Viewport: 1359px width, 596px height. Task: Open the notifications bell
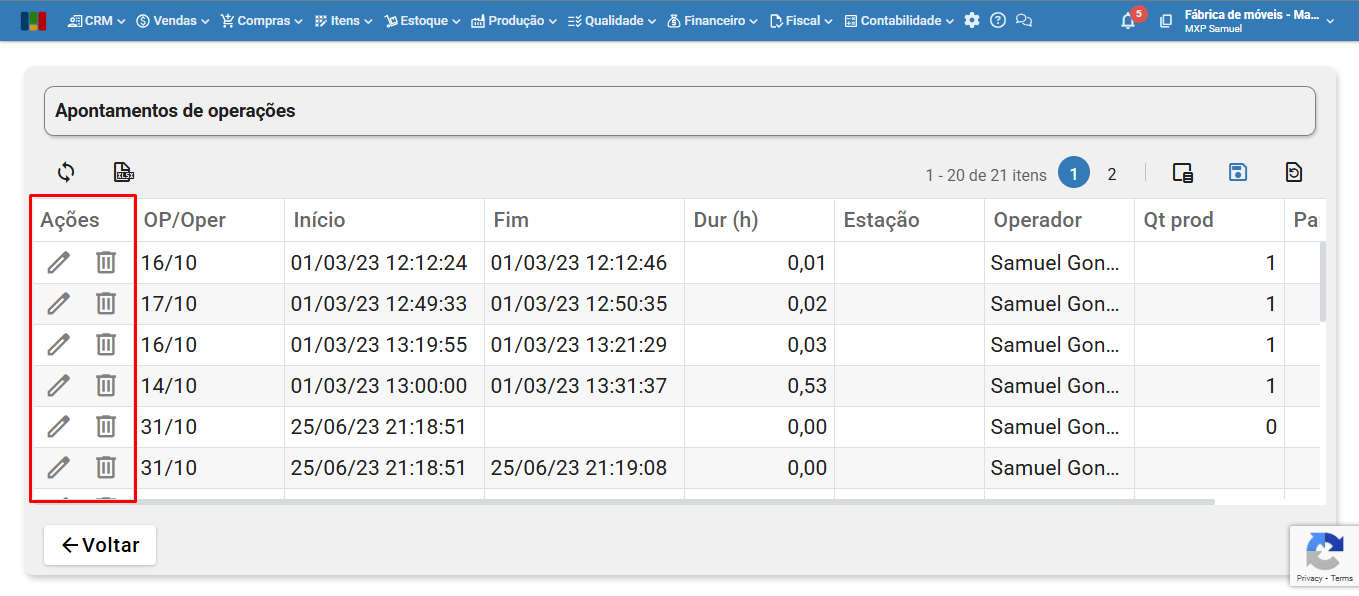coord(1128,20)
